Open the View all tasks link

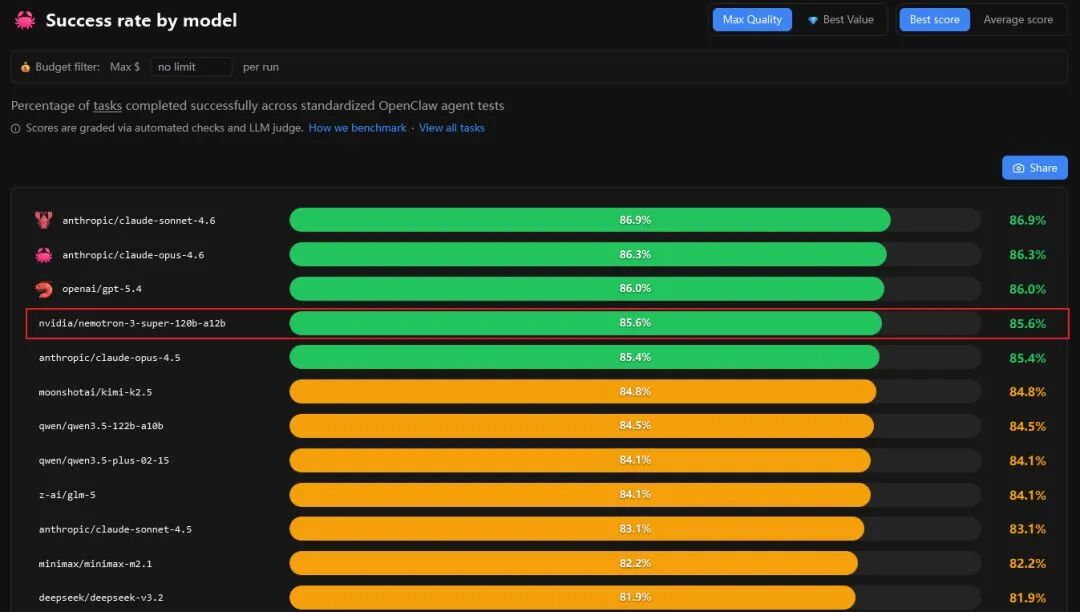[x=452, y=128]
